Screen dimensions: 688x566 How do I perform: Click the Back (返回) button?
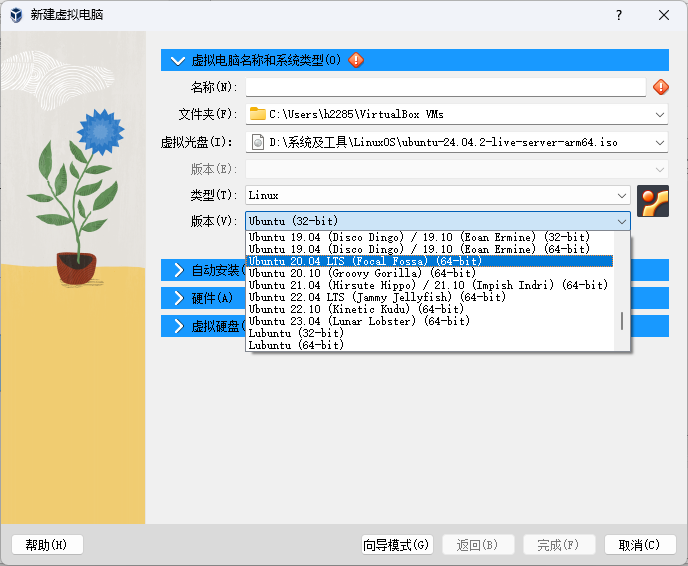478,545
